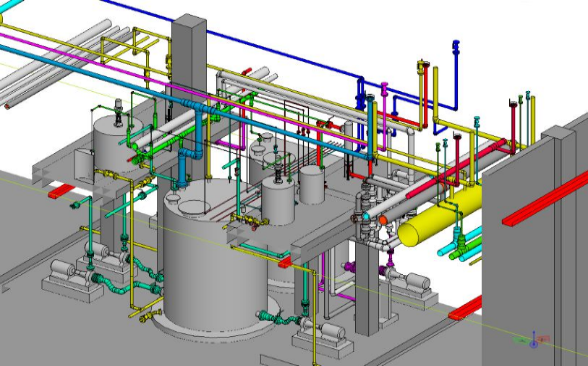The image size is (588, 366).
Task: Select the yellow valve at large tank base
Action: click(x=150, y=317)
